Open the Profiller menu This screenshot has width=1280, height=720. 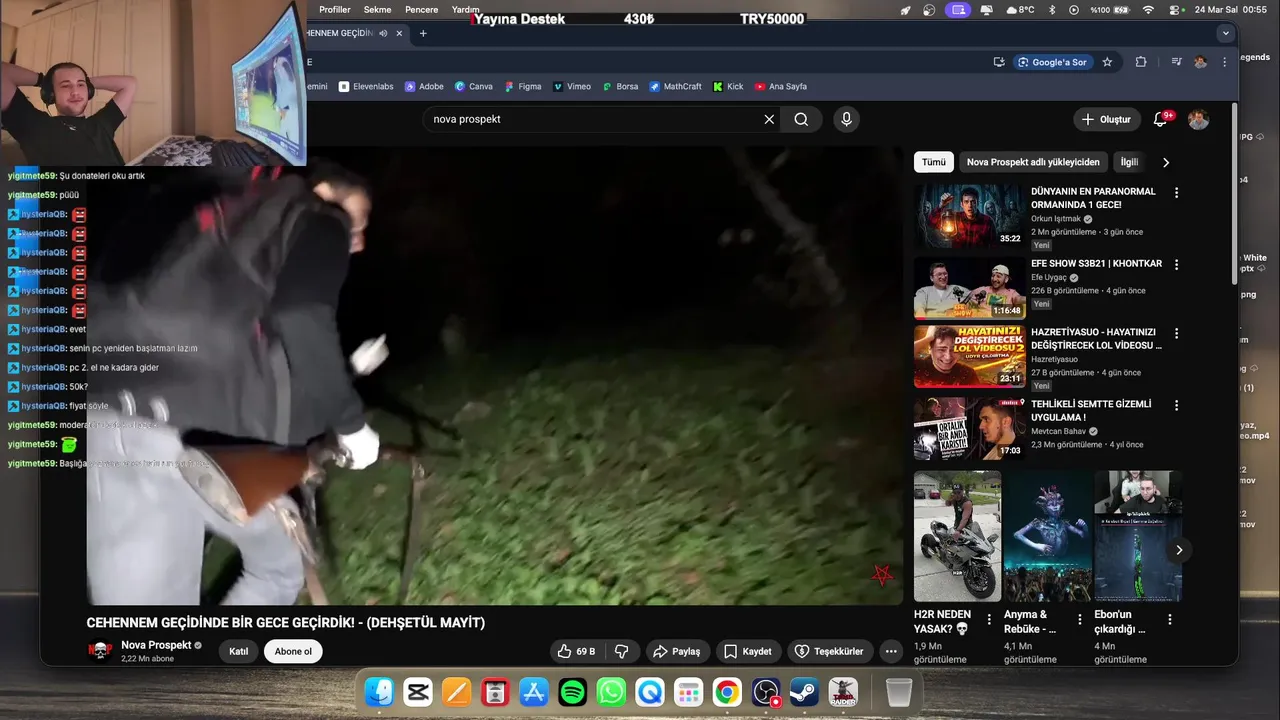coord(335,9)
